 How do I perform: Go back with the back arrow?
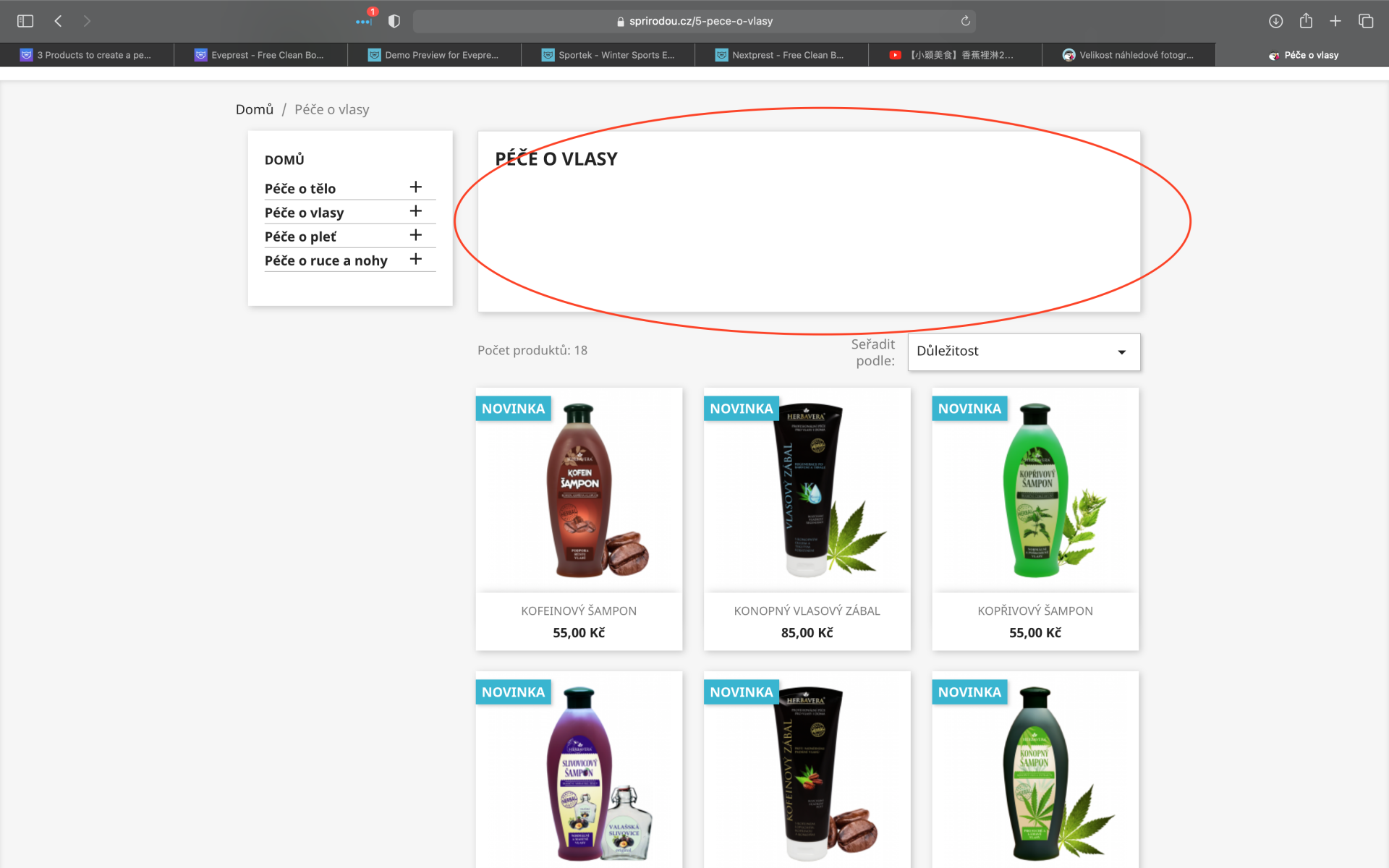58,21
